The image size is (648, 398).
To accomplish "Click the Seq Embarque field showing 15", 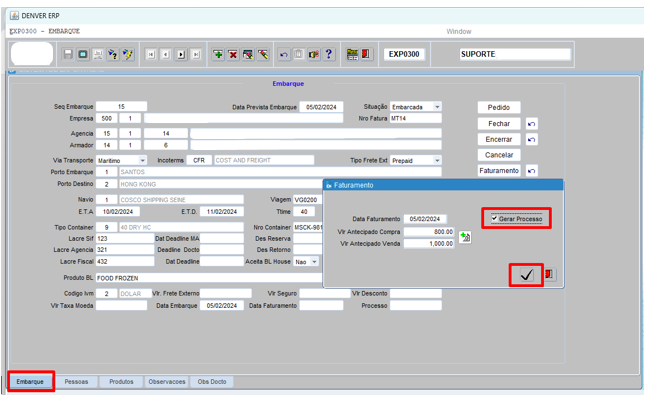I will pos(122,107).
